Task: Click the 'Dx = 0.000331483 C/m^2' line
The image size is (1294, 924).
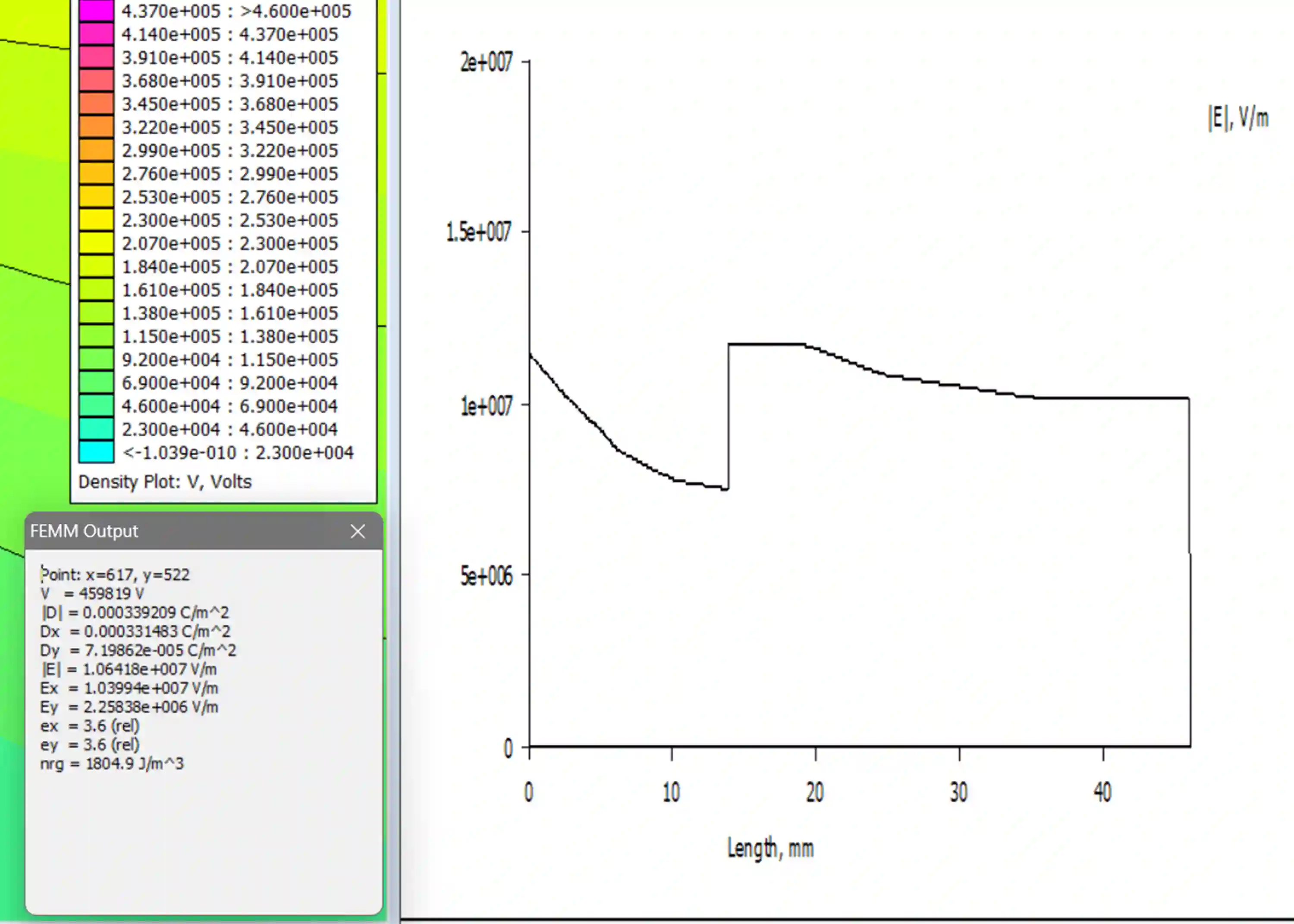Action: coord(135,631)
